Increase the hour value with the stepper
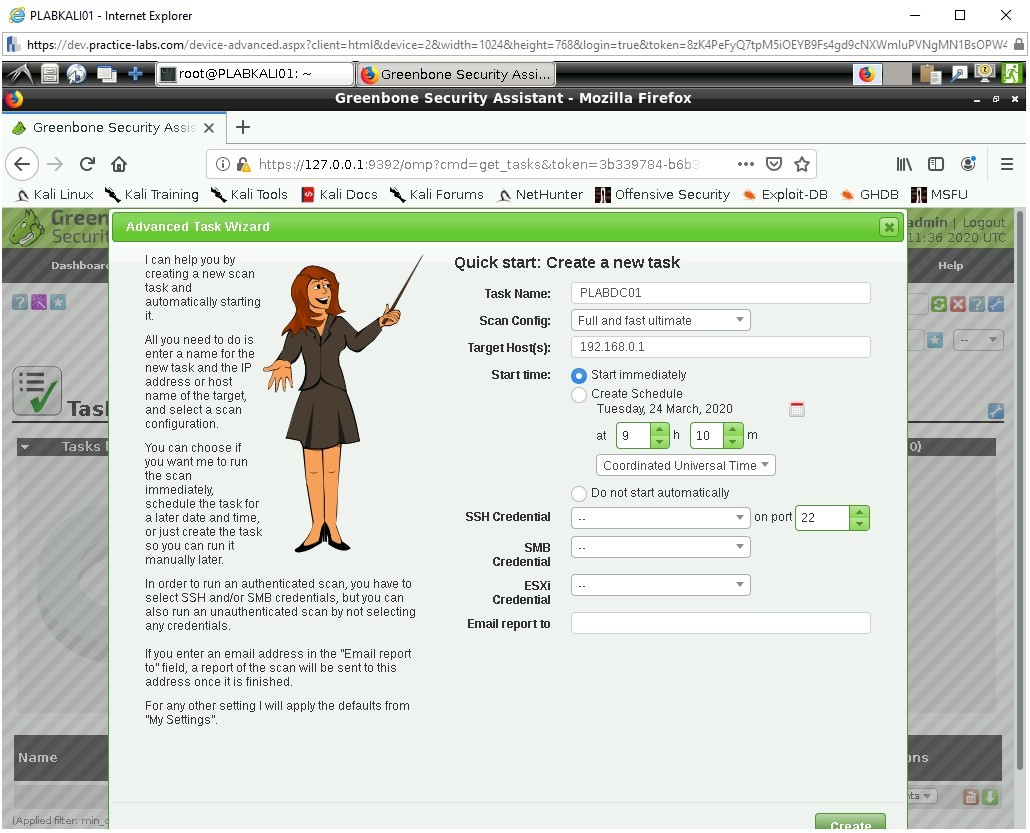This screenshot has height=833, width=1030. tap(659, 430)
